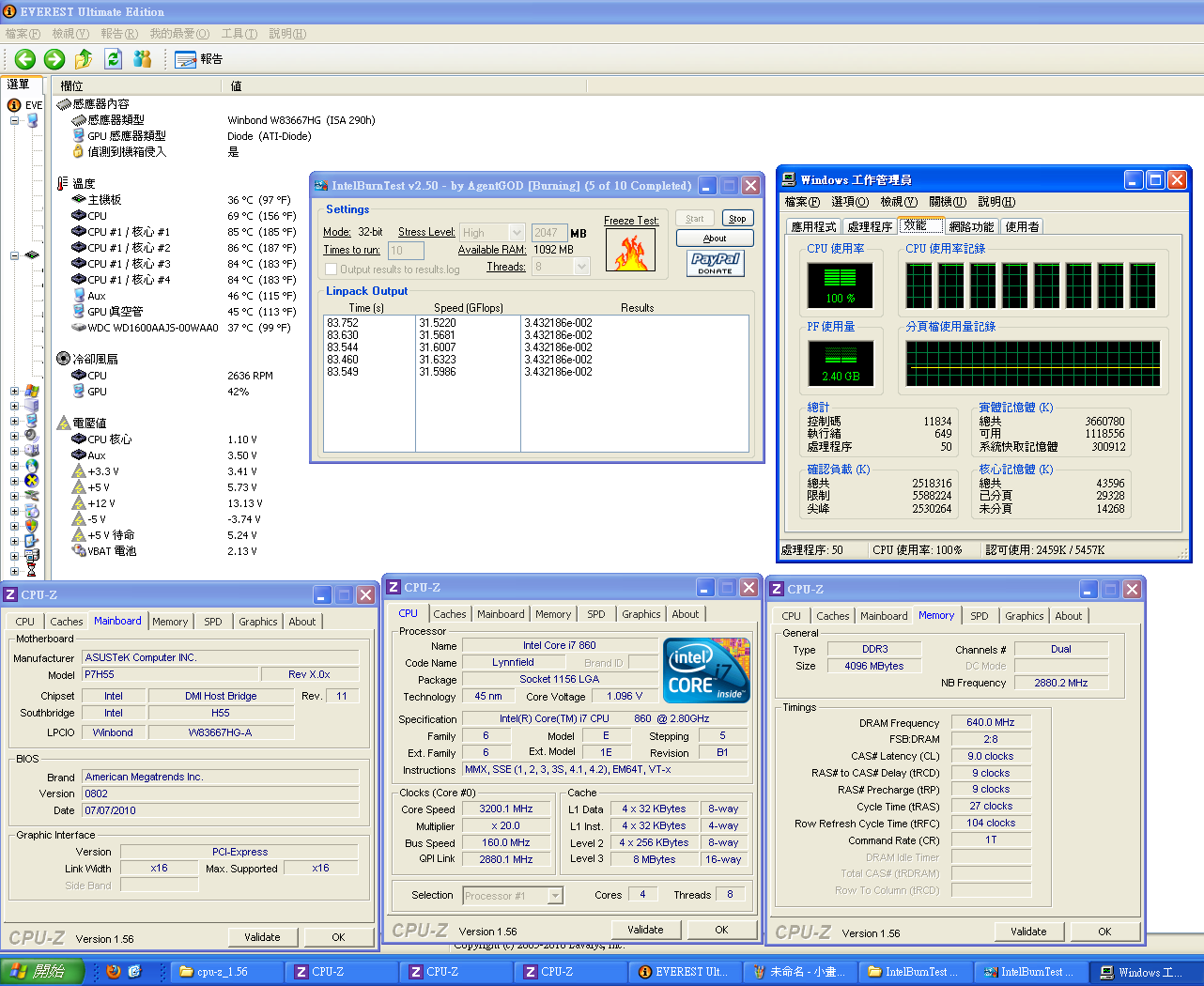Open the Caches tab in middle CPU-Z window
The image size is (1204, 986).
[x=450, y=614]
